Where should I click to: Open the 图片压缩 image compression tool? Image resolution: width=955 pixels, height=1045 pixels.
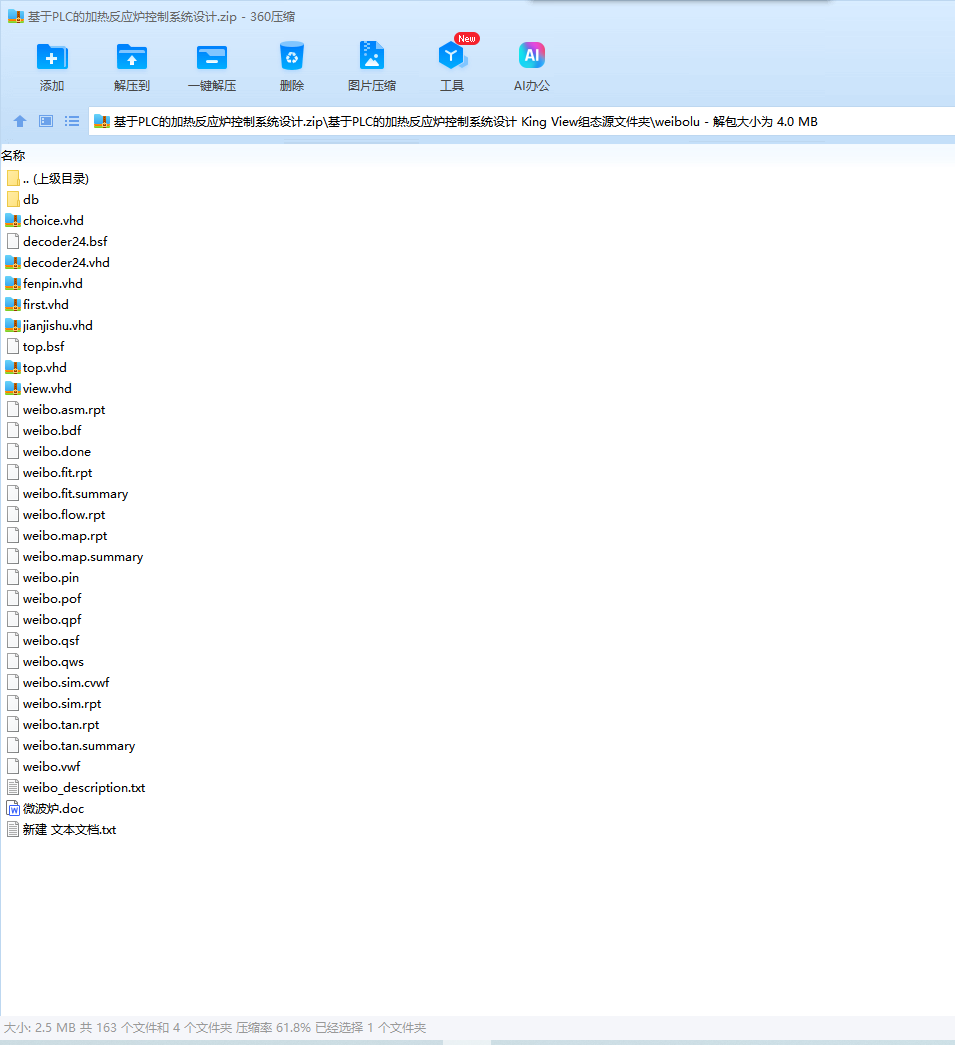(x=372, y=55)
